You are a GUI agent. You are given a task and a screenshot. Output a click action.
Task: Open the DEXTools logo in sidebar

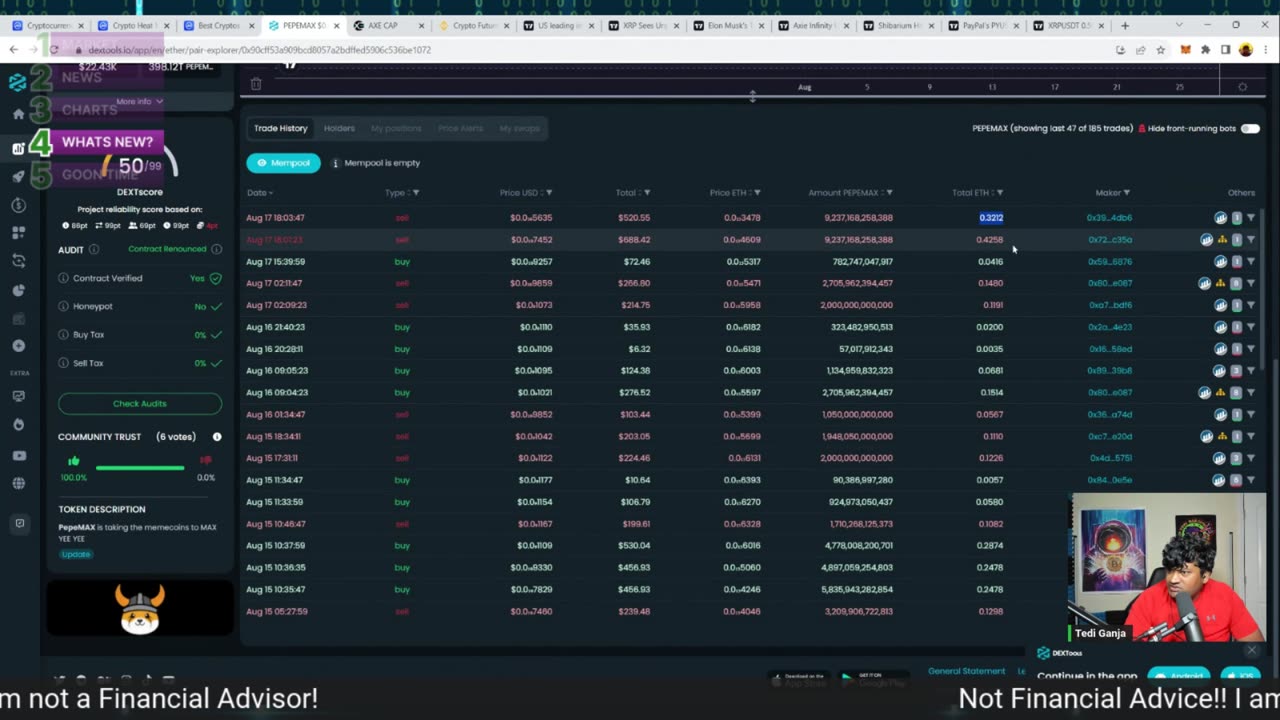tap(17, 82)
